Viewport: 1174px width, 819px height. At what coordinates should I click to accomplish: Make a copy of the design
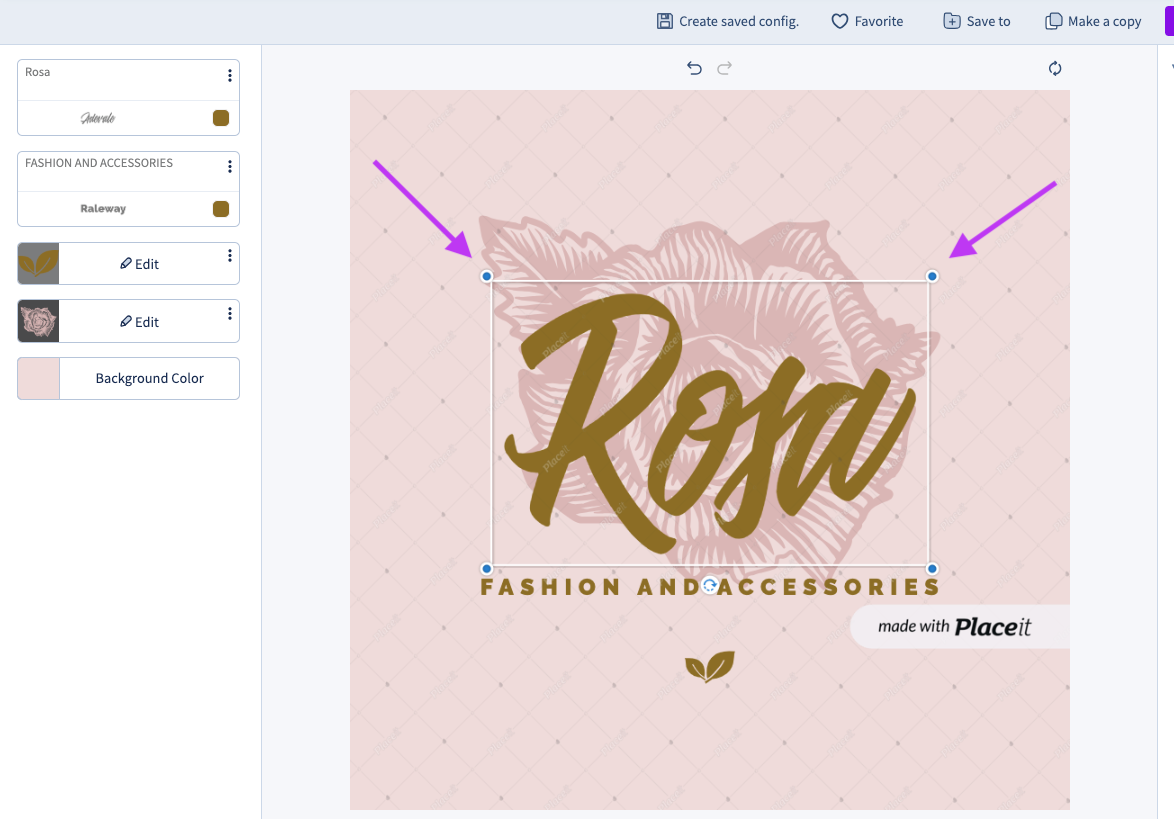point(1093,21)
